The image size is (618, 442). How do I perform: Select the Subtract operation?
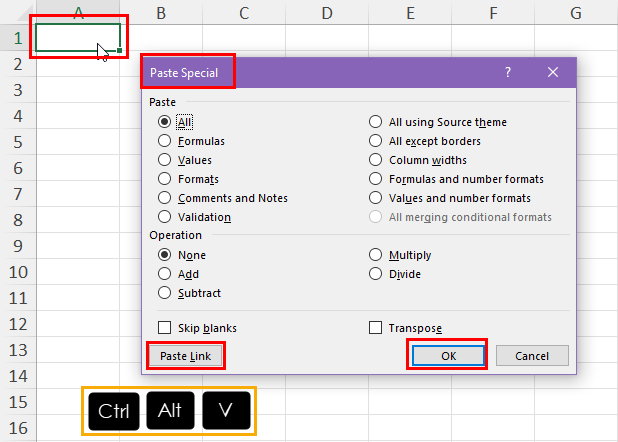[x=164, y=293]
